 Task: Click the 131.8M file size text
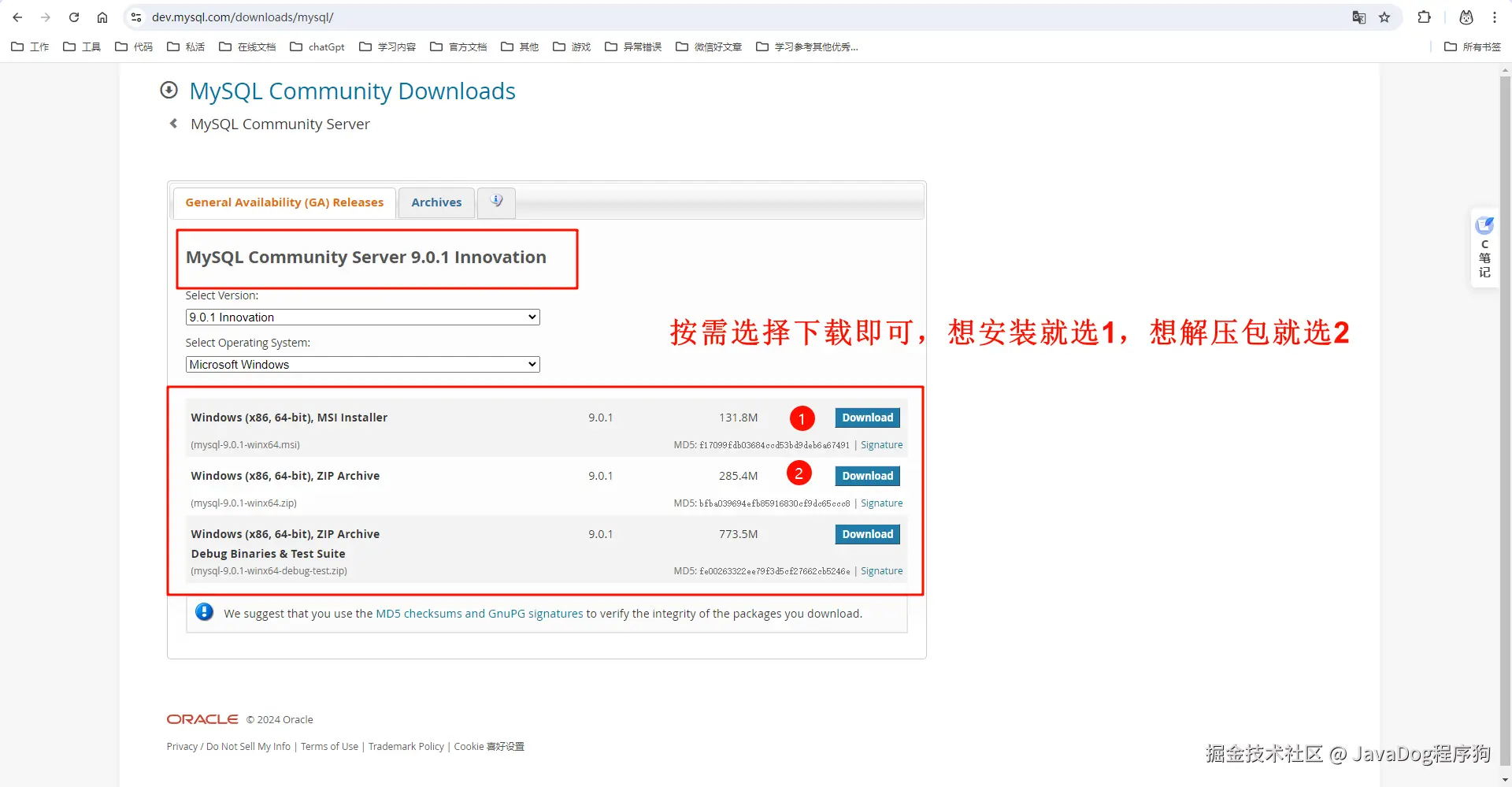point(738,418)
